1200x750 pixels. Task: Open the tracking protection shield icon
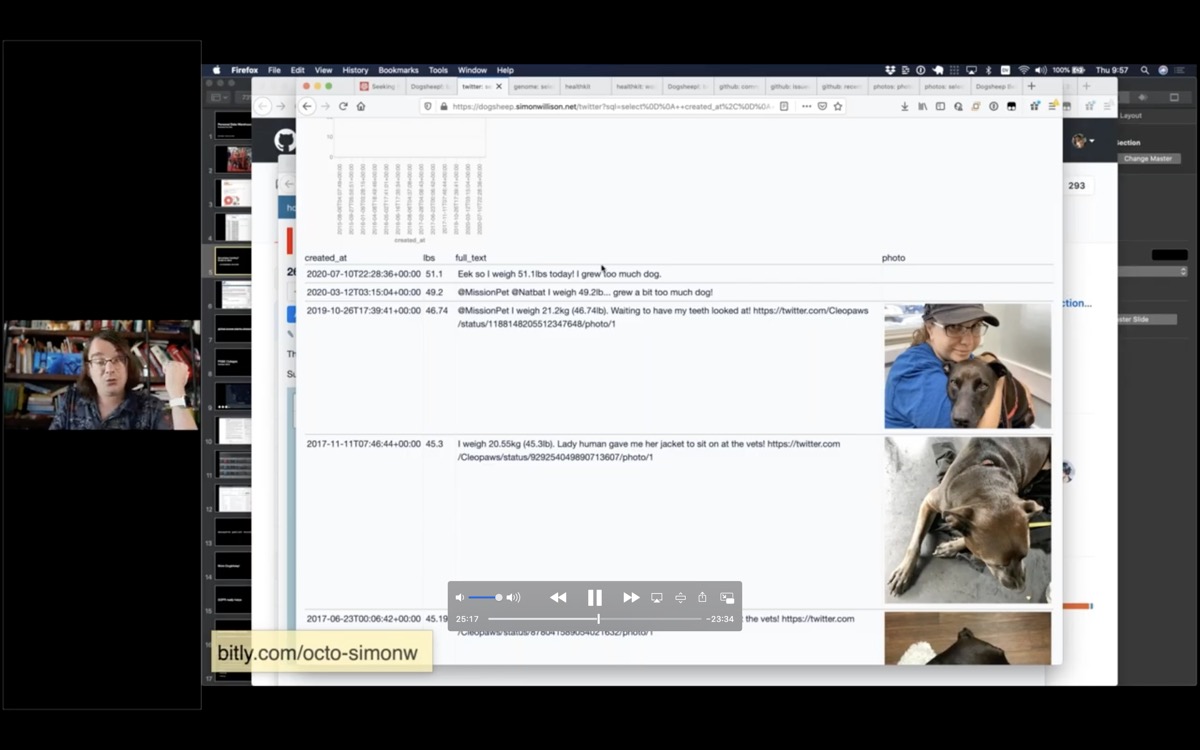[x=428, y=106]
